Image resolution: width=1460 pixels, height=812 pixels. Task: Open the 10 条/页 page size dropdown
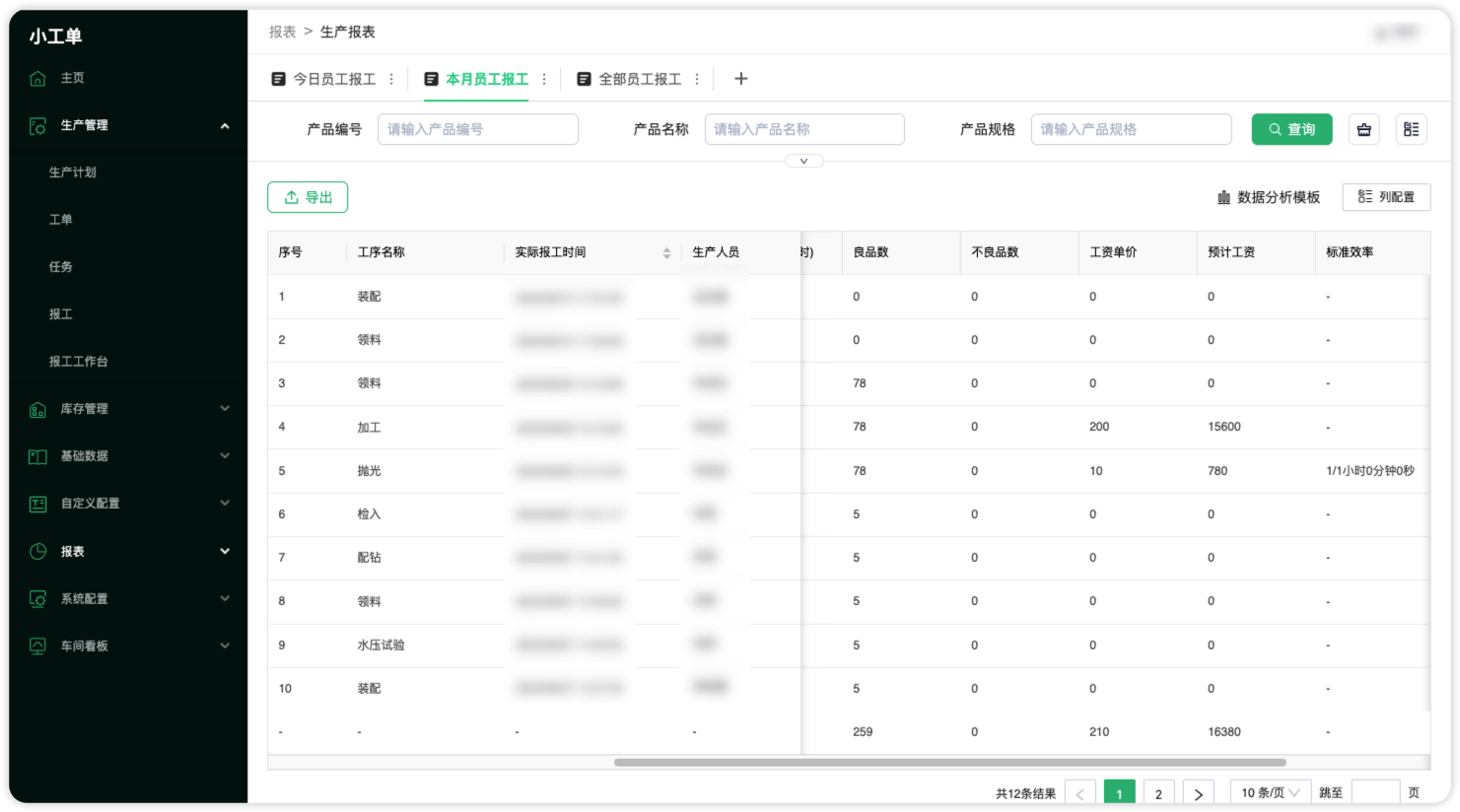click(x=1270, y=792)
